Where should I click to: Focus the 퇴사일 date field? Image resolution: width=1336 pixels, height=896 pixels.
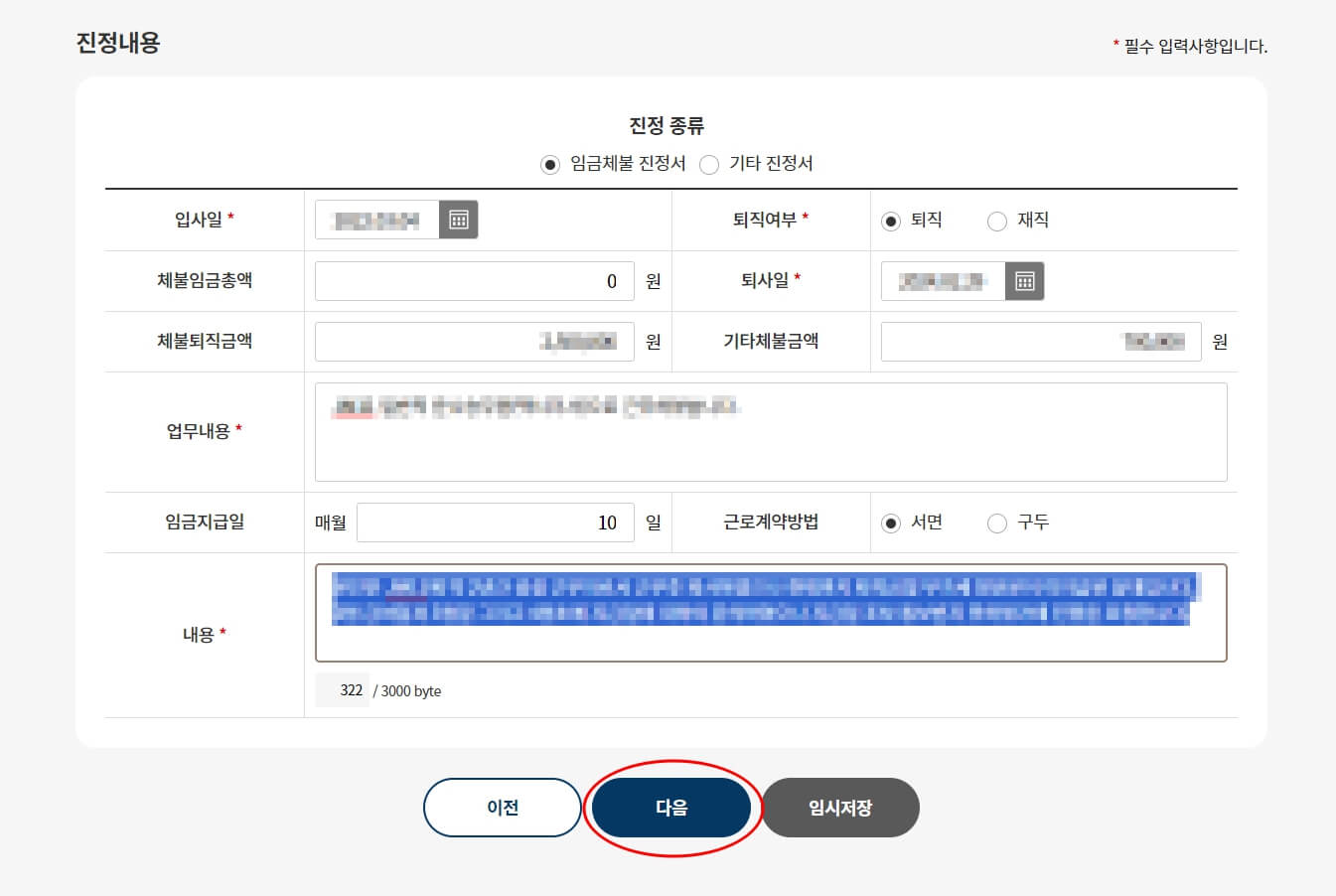[944, 281]
